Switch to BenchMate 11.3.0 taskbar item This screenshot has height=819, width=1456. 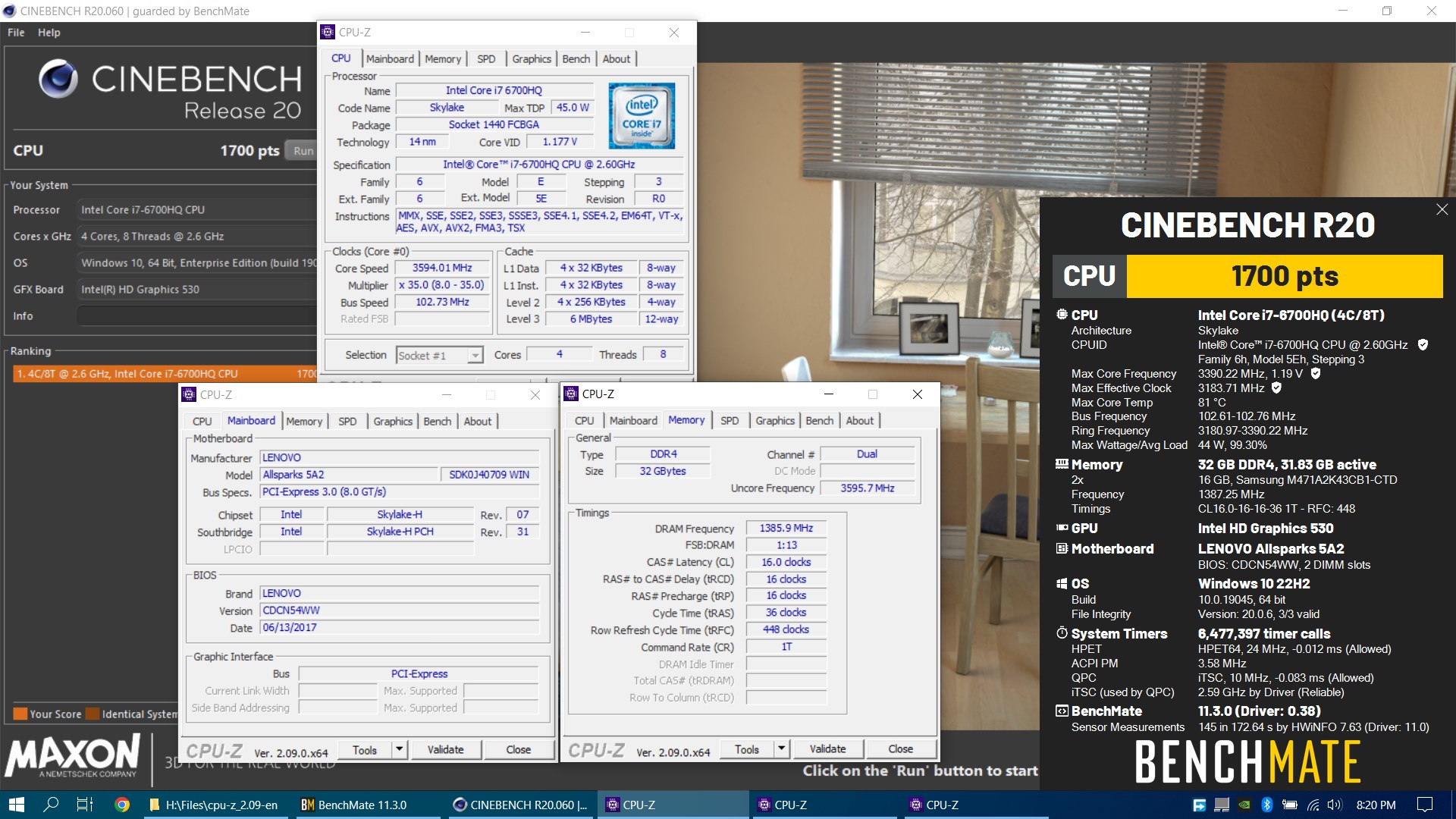click(368, 805)
